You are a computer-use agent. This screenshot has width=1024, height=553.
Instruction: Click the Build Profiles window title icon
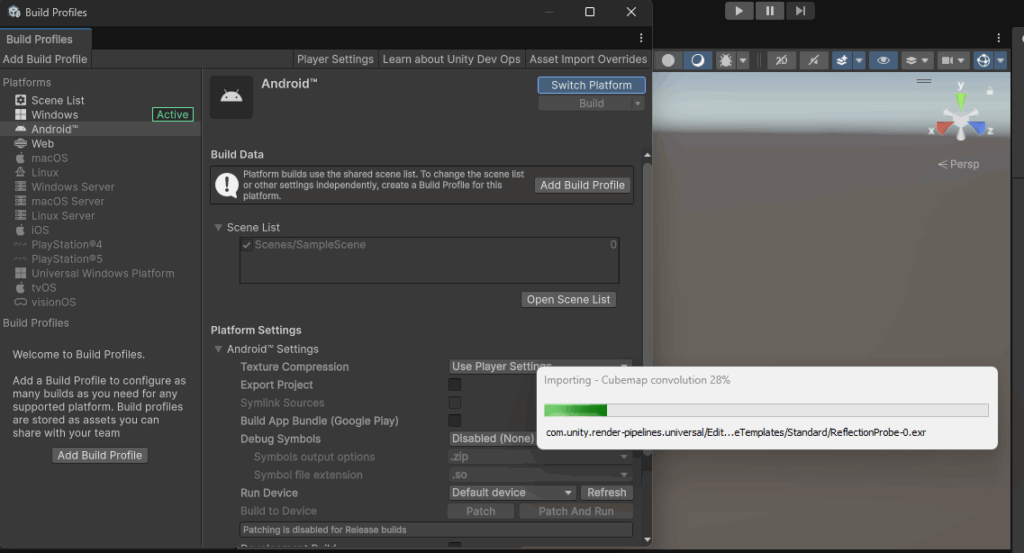point(14,12)
